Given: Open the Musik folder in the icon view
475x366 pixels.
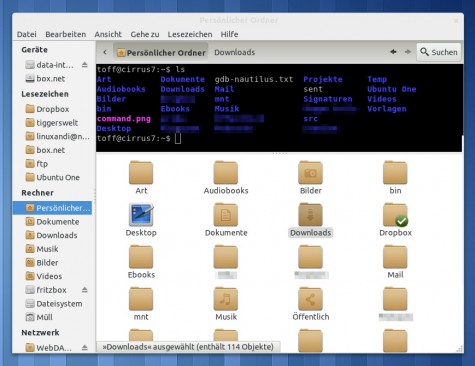Looking at the screenshot, I should coord(226,299).
